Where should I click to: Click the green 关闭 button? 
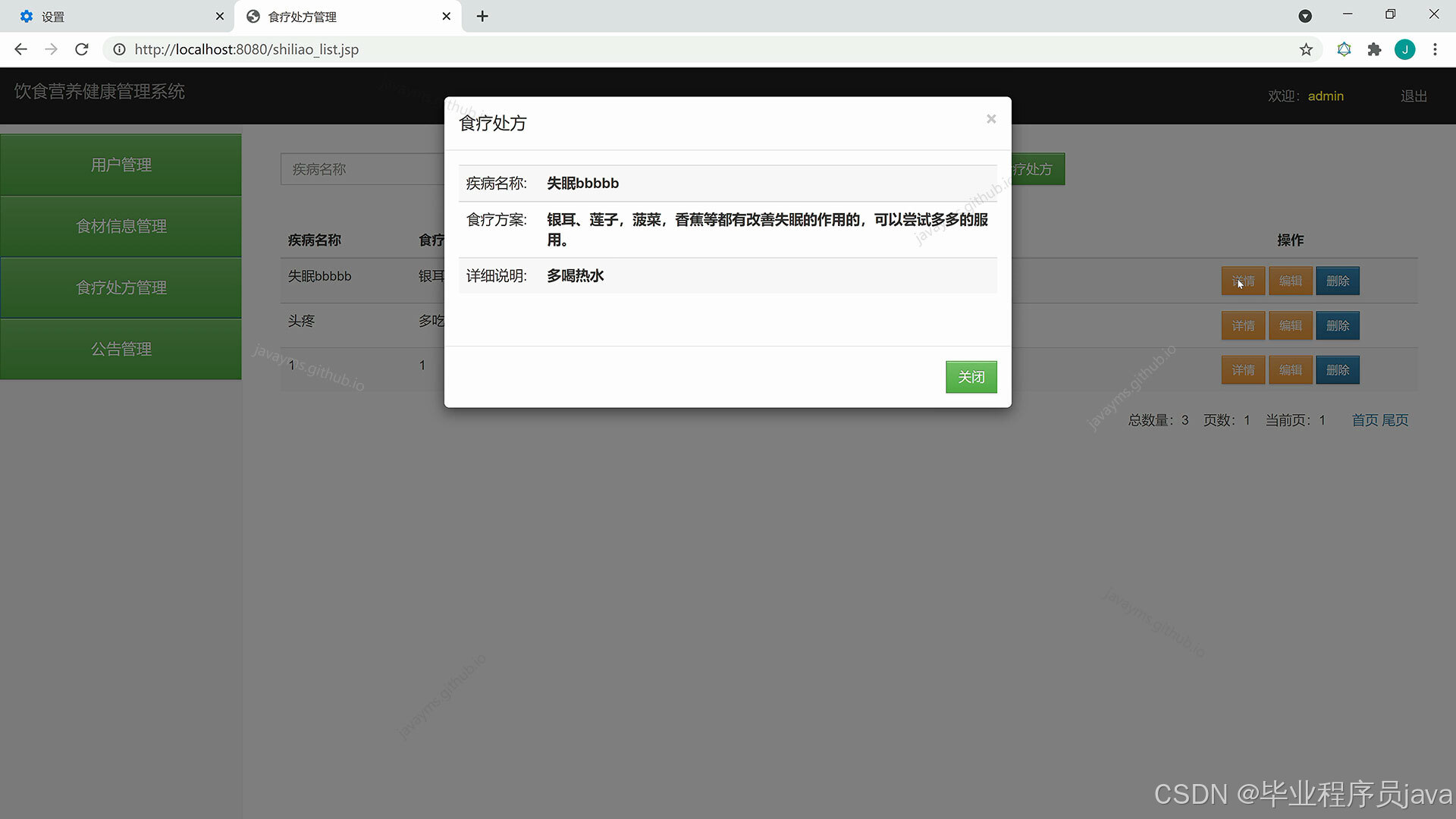pyautogui.click(x=971, y=377)
